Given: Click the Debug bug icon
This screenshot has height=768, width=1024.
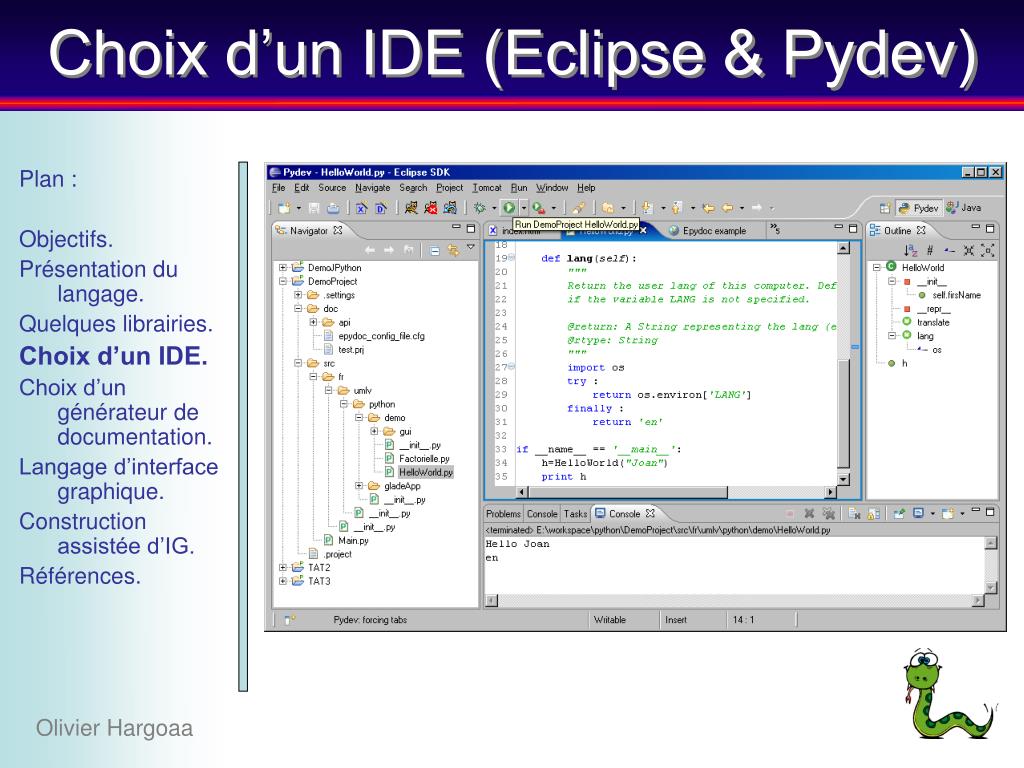Looking at the screenshot, I should click(x=480, y=208).
